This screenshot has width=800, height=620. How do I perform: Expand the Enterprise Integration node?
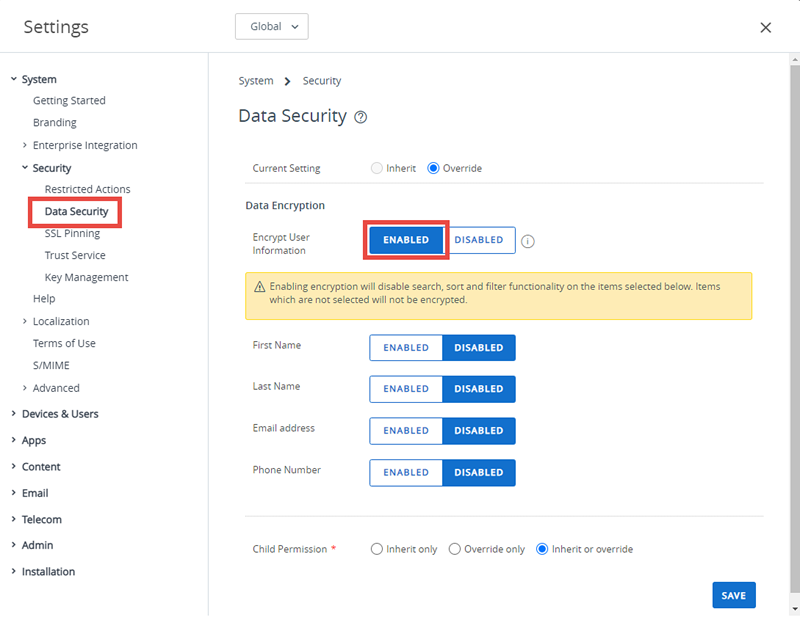coord(24,145)
